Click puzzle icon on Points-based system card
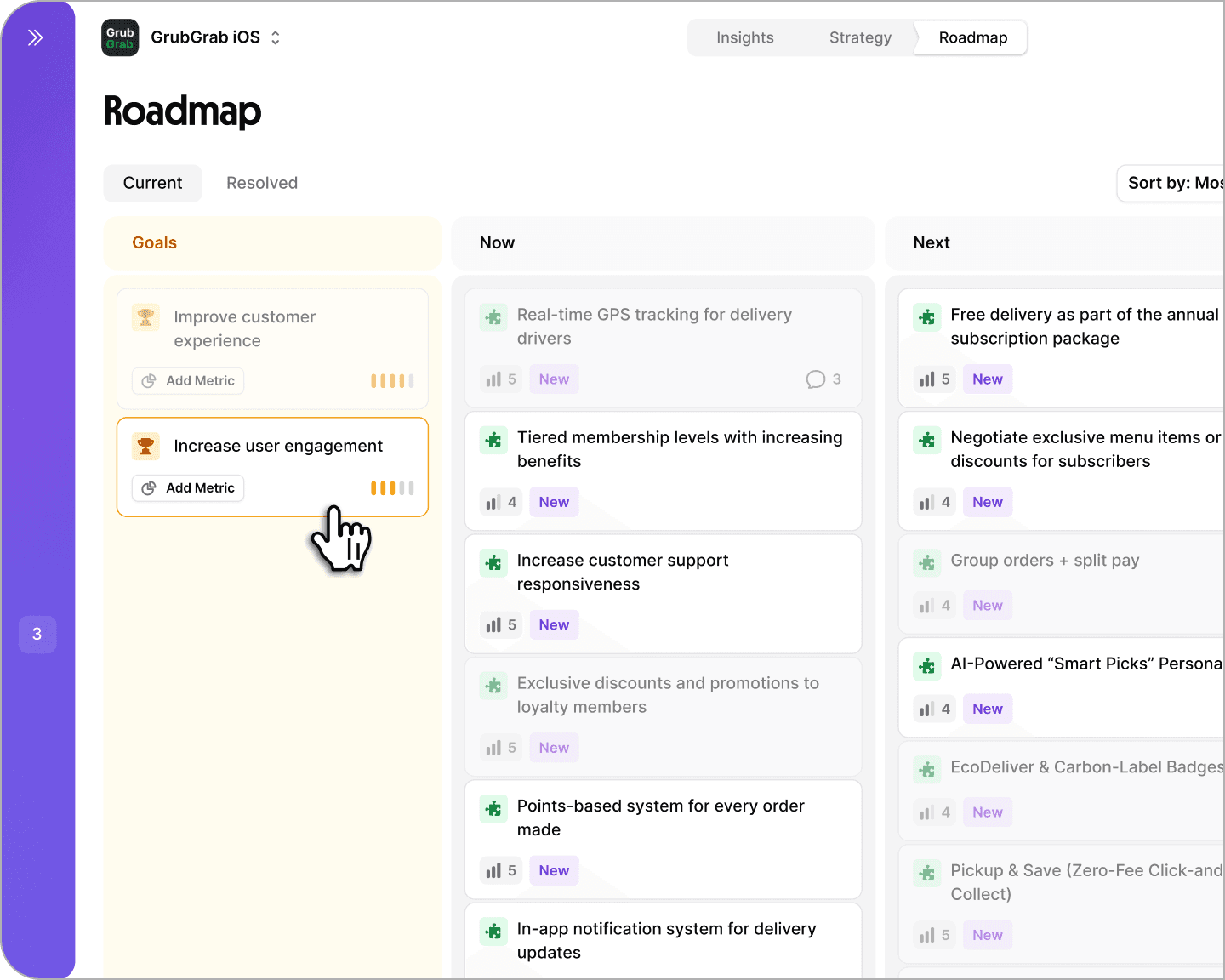1225x980 pixels. point(493,808)
